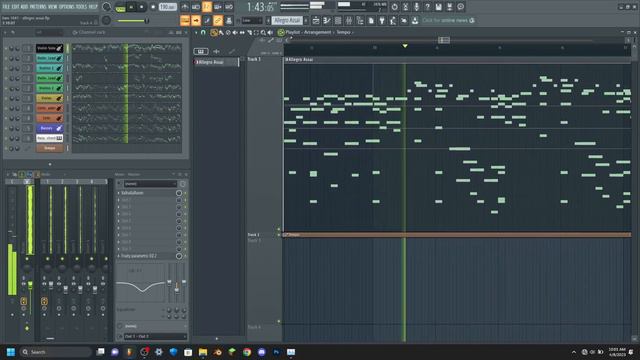This screenshot has width=640, height=360.
Task: Click the 'Click for online news' link
Action: tap(445, 20)
